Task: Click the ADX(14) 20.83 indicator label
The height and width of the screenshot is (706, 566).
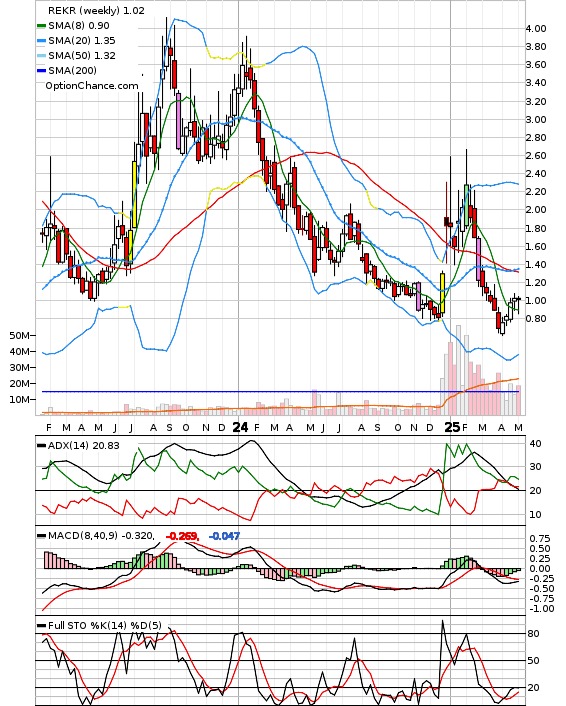Action: pyautogui.click(x=83, y=446)
